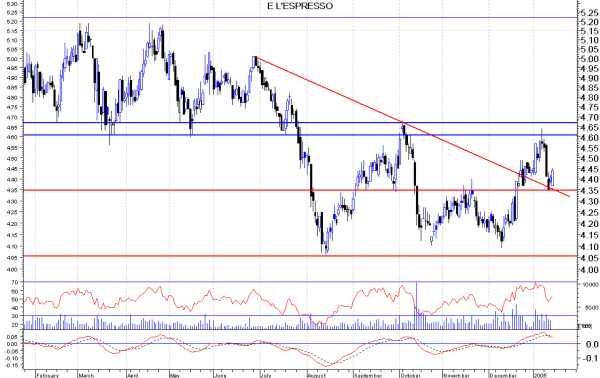The image size is (600, 378).
Task: Click the -0.1 label on right MACD axis
Action: click(591, 358)
